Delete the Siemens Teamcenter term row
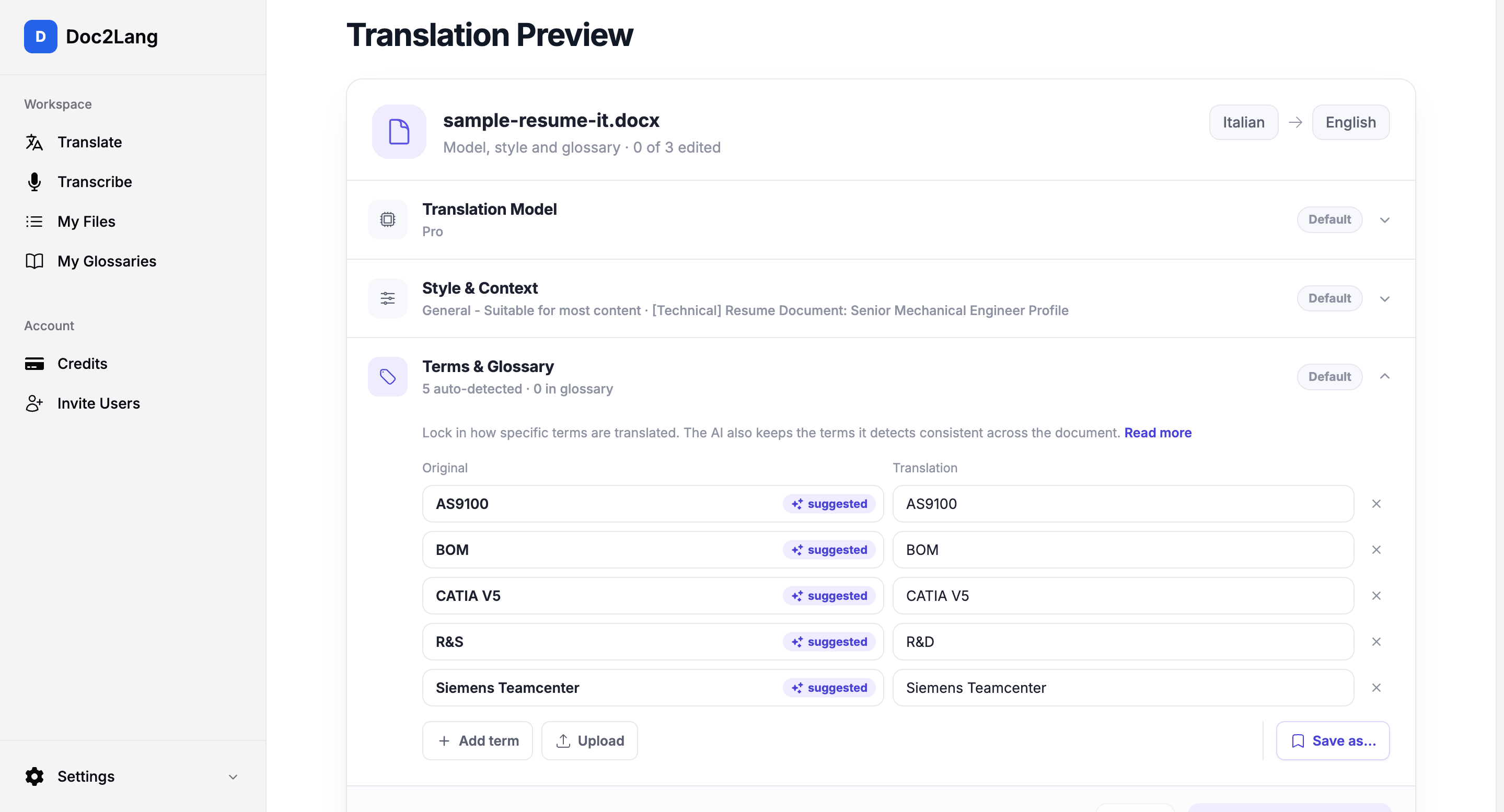The width and height of the screenshot is (1504, 812). click(x=1376, y=688)
